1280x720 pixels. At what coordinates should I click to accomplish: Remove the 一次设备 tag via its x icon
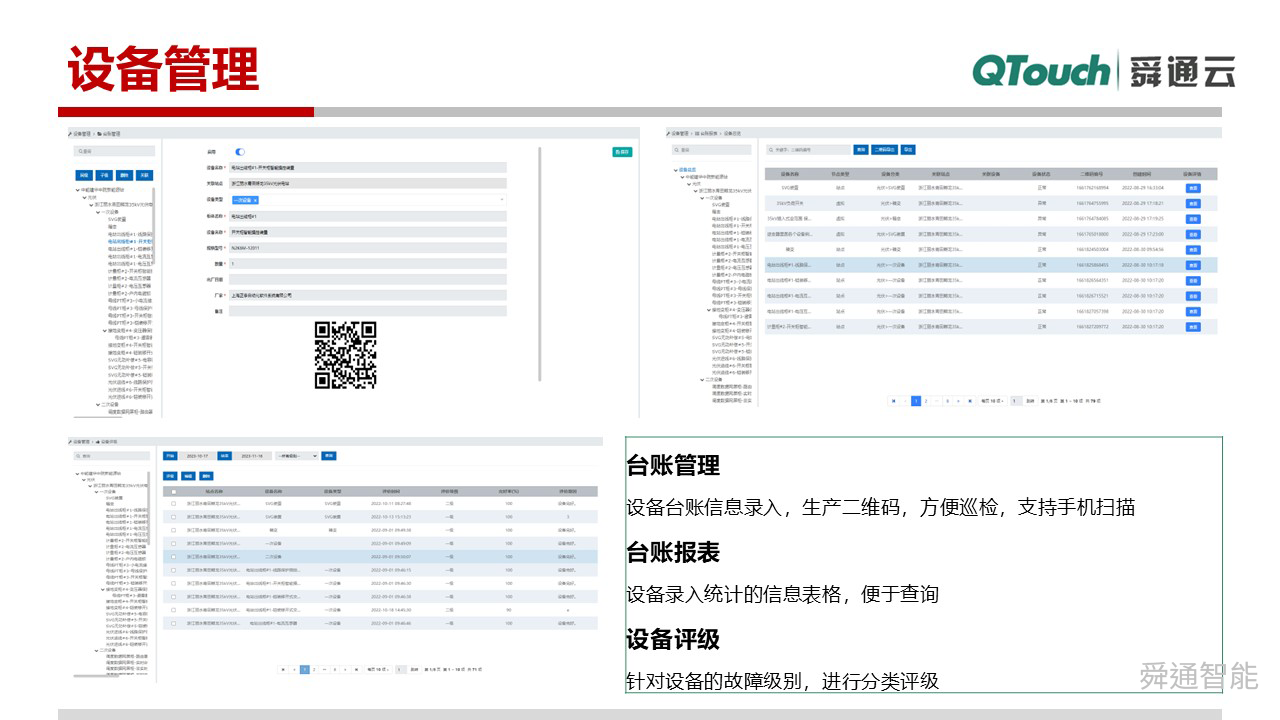[x=257, y=201]
